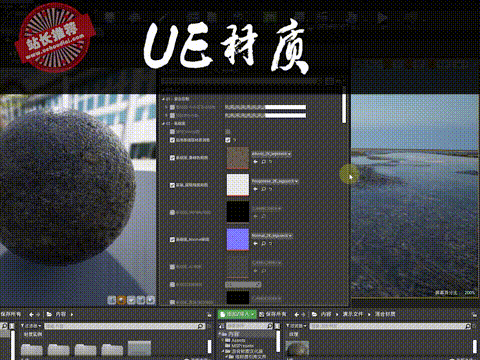Image resolution: width=480 pixels, height=360 pixels.
Task: Toggle first white color bar parameter override
Action: point(172,107)
